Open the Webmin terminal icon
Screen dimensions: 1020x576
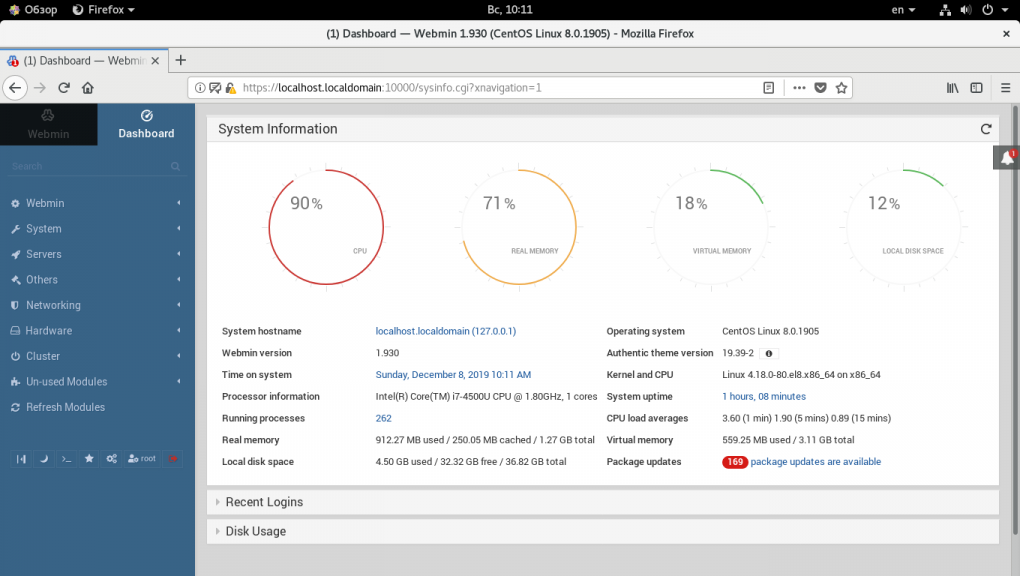66,458
